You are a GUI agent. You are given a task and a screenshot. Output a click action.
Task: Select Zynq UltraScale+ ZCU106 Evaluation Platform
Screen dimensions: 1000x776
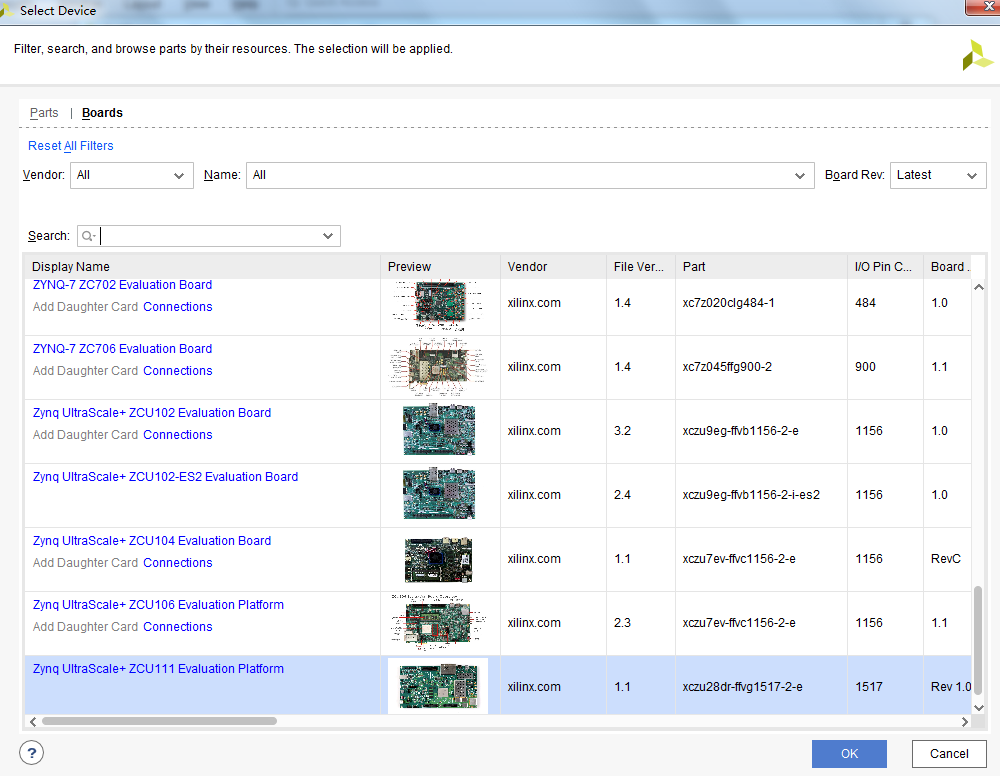pos(158,604)
